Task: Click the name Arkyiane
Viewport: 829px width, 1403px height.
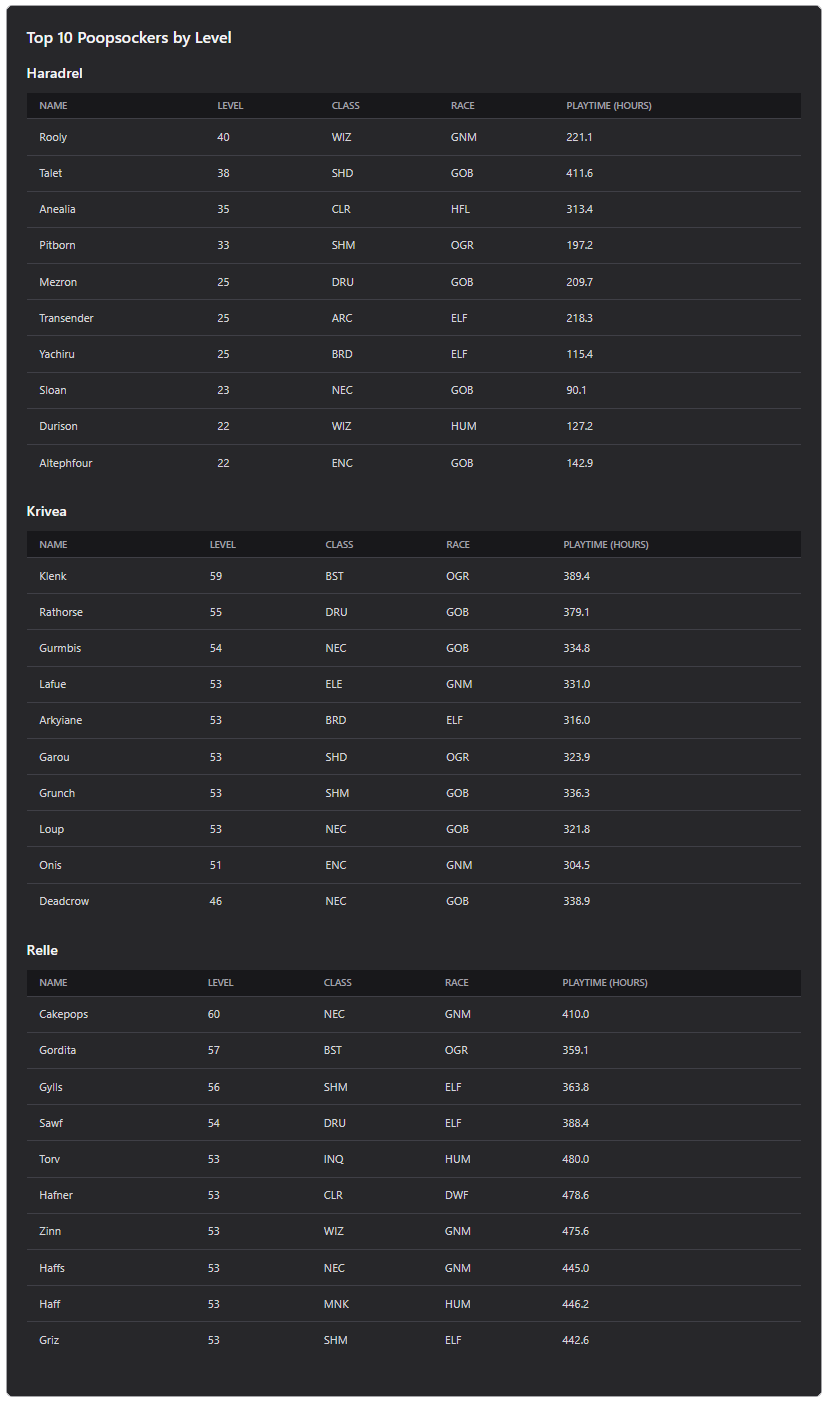Action: (61, 720)
